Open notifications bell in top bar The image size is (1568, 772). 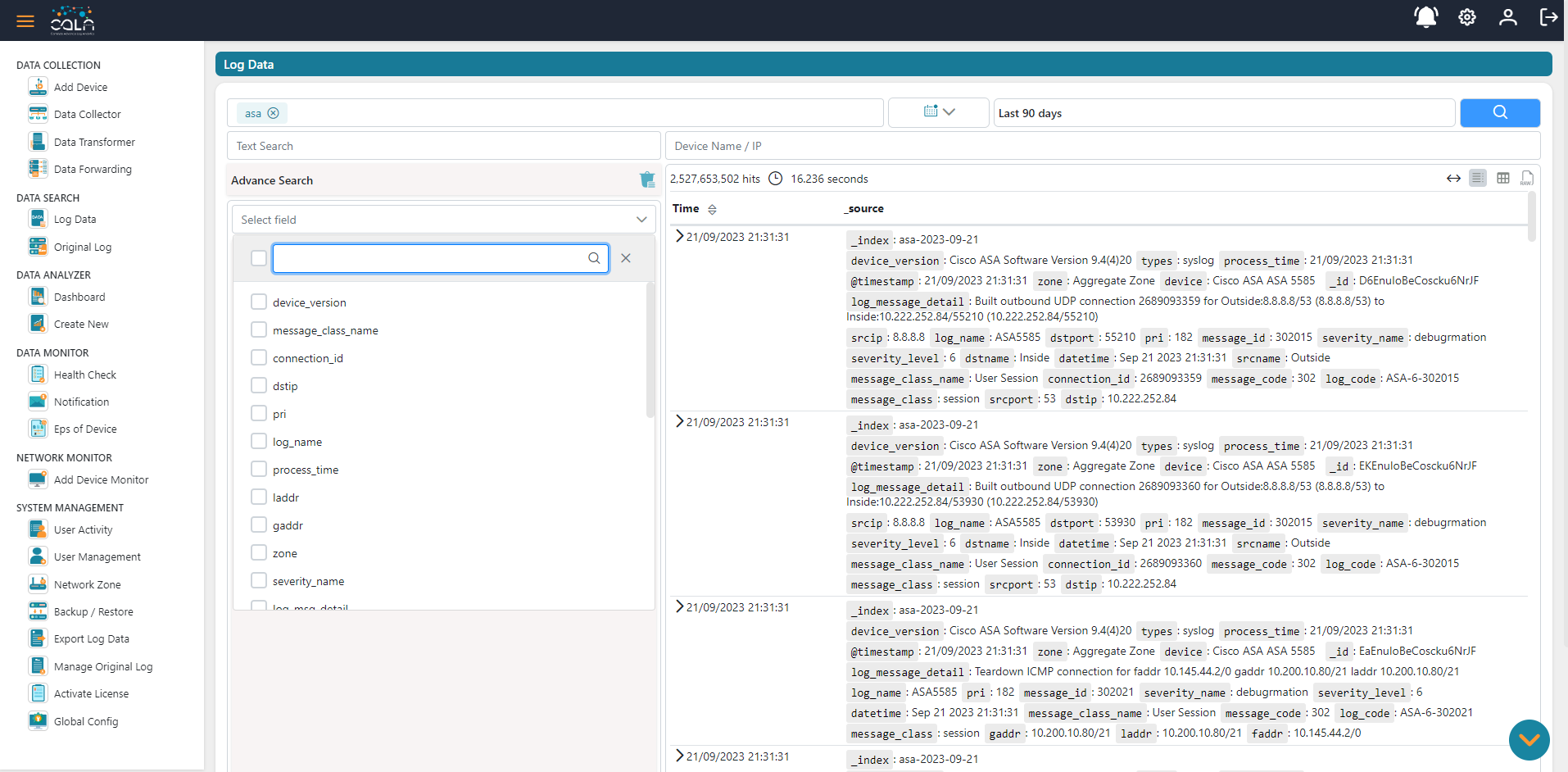pos(1425,16)
